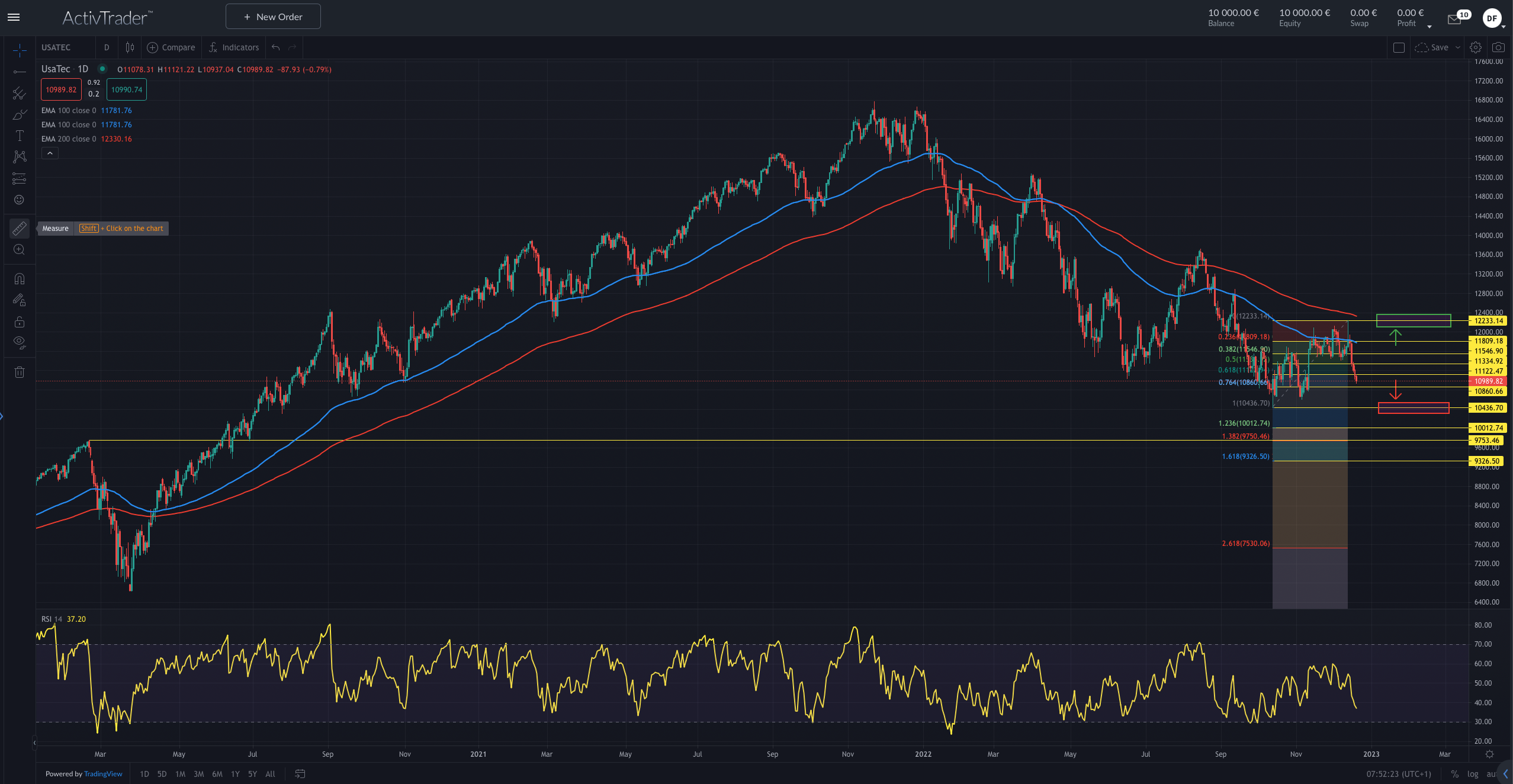1513x784 pixels.
Task: Open the hamburger menu
Action: tap(13, 17)
